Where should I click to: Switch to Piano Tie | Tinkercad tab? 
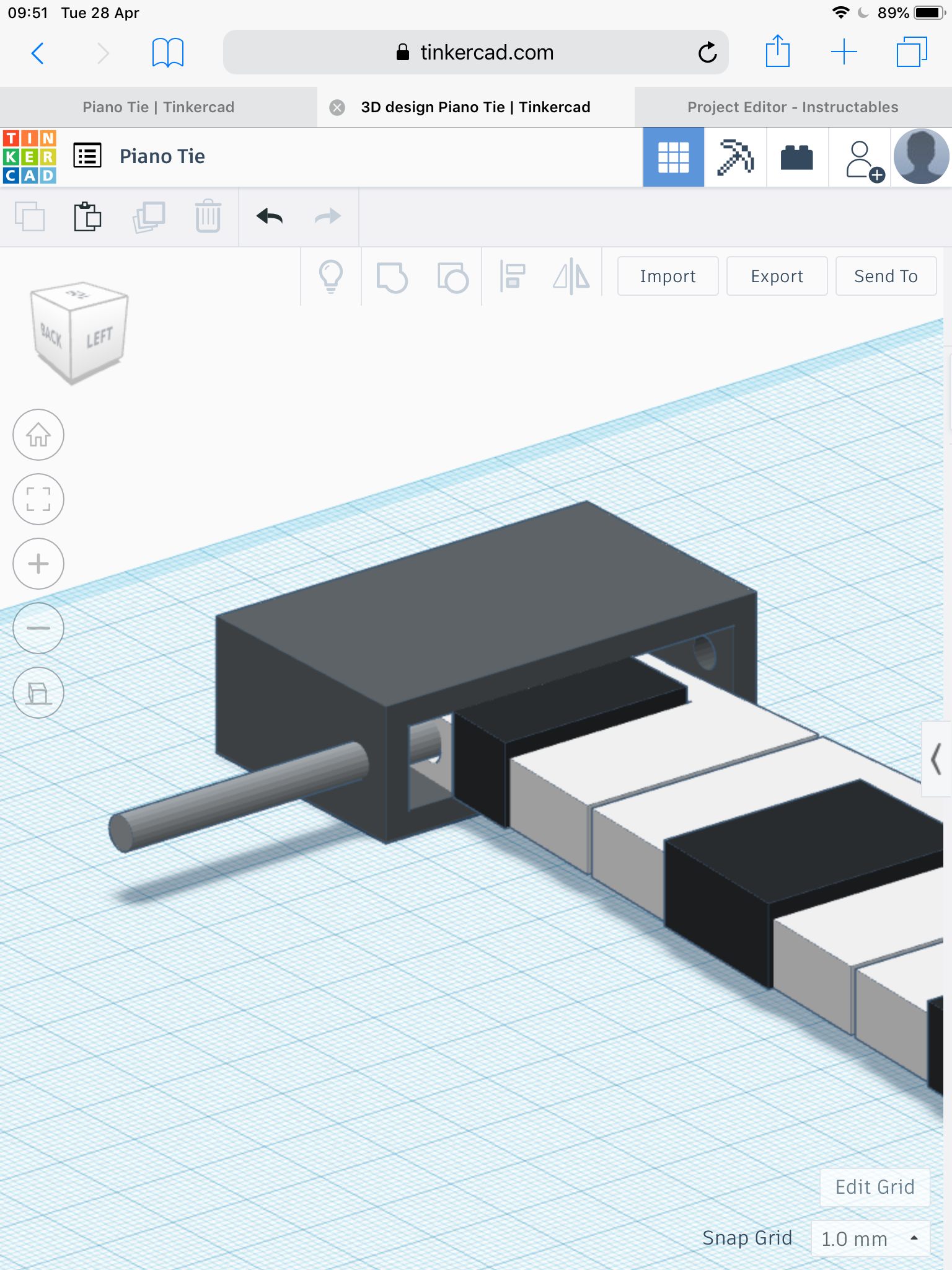click(x=159, y=107)
